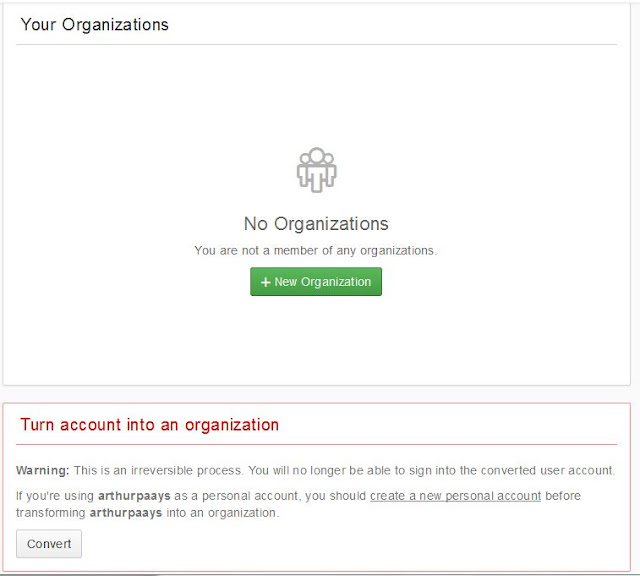Image resolution: width=640 pixels, height=576 pixels.
Task: Click the Warning irreversible process text
Action: tap(316, 470)
